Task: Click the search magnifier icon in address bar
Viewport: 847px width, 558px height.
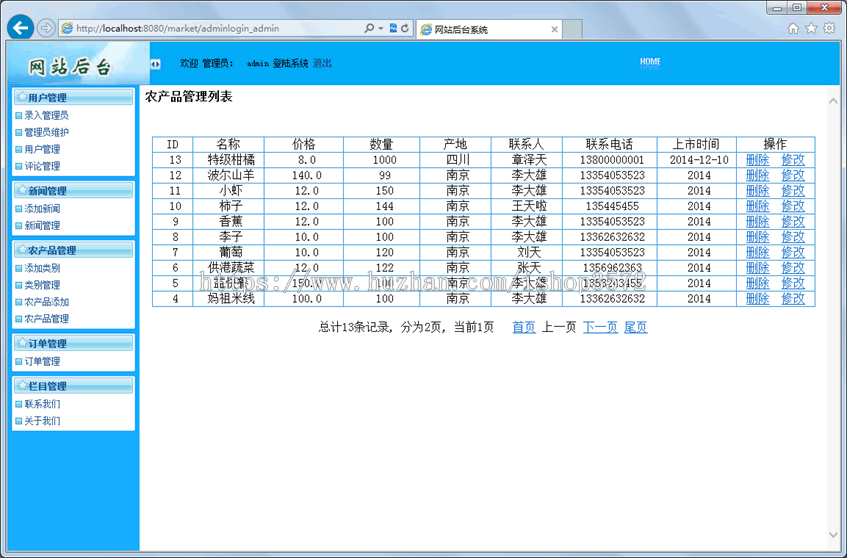Action: (x=369, y=28)
